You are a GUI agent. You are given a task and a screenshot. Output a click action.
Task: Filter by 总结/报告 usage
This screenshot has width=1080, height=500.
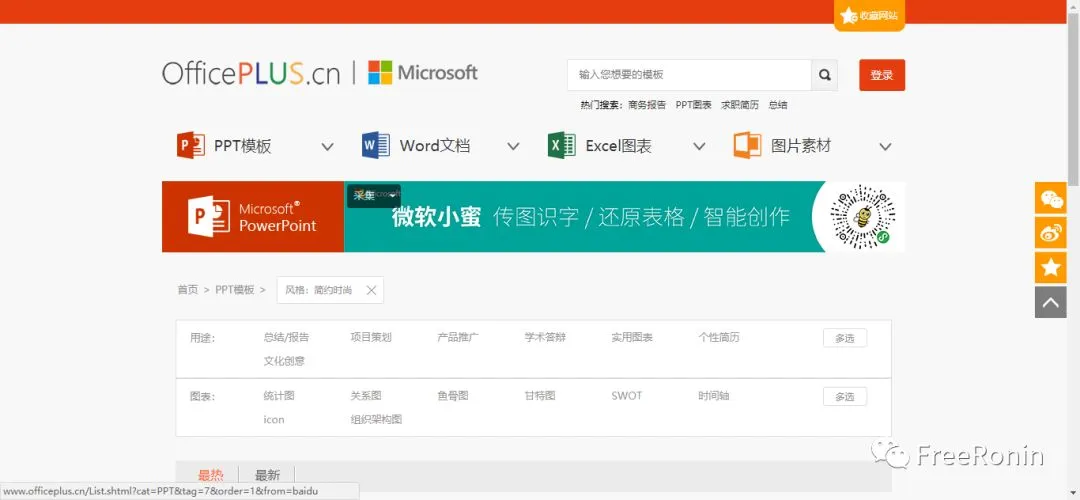286,337
